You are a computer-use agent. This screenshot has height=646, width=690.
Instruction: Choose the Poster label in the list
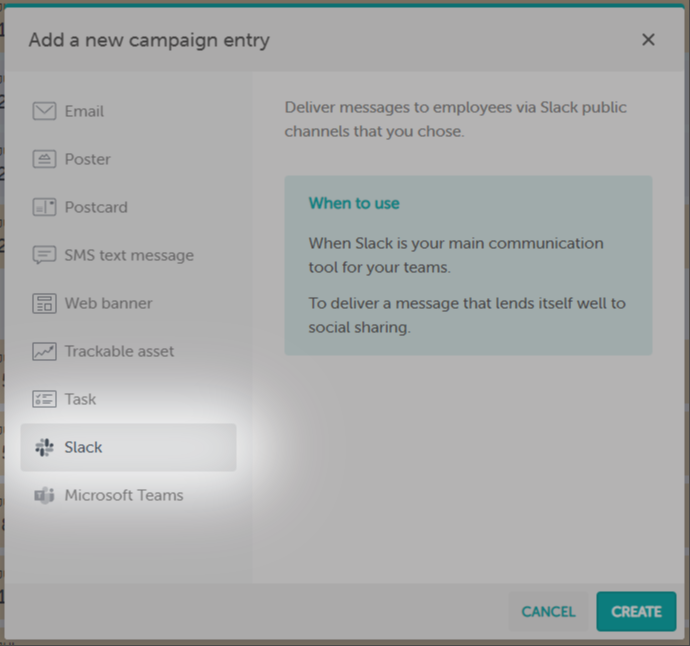(88, 159)
